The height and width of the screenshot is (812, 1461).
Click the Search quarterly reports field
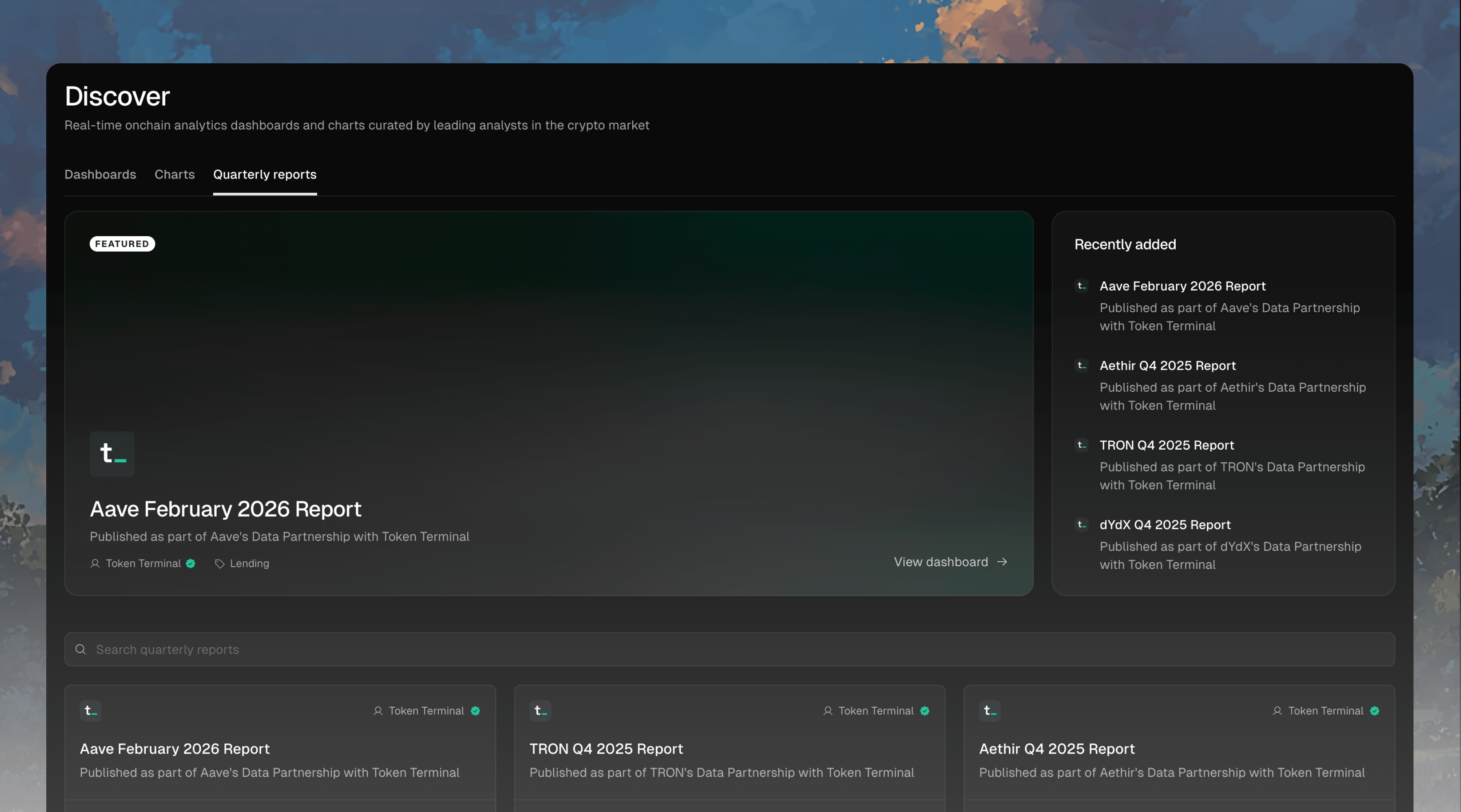pyautogui.click(x=729, y=649)
